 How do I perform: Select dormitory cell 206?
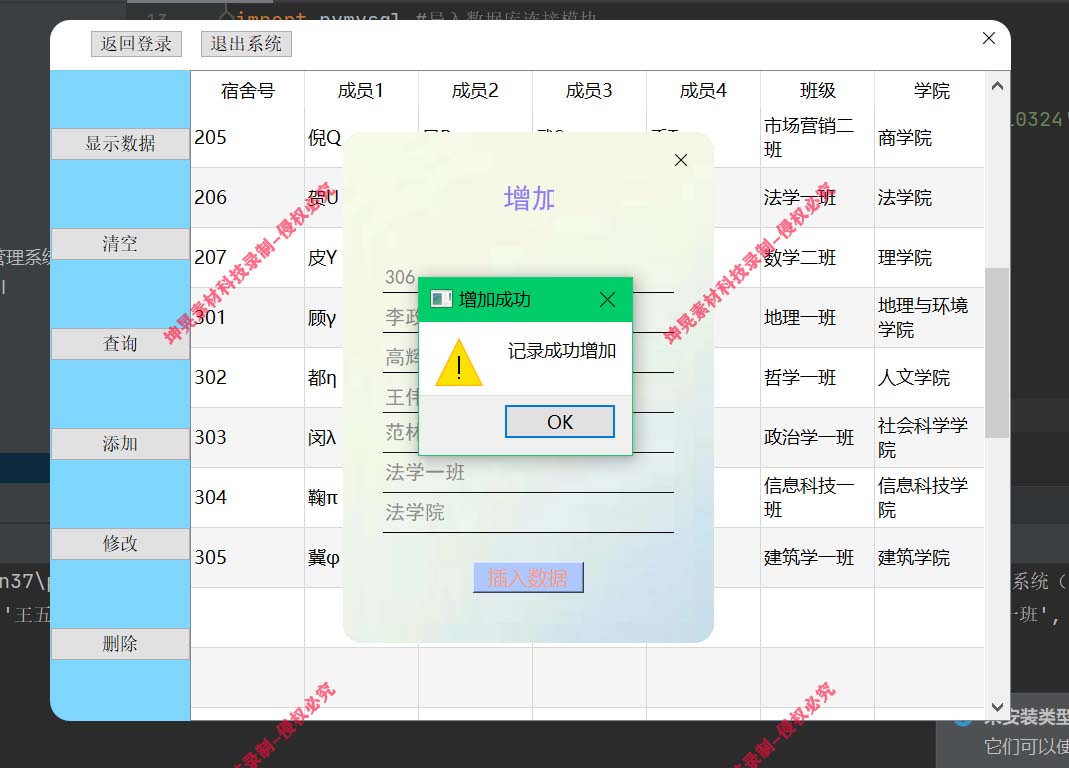coord(247,198)
